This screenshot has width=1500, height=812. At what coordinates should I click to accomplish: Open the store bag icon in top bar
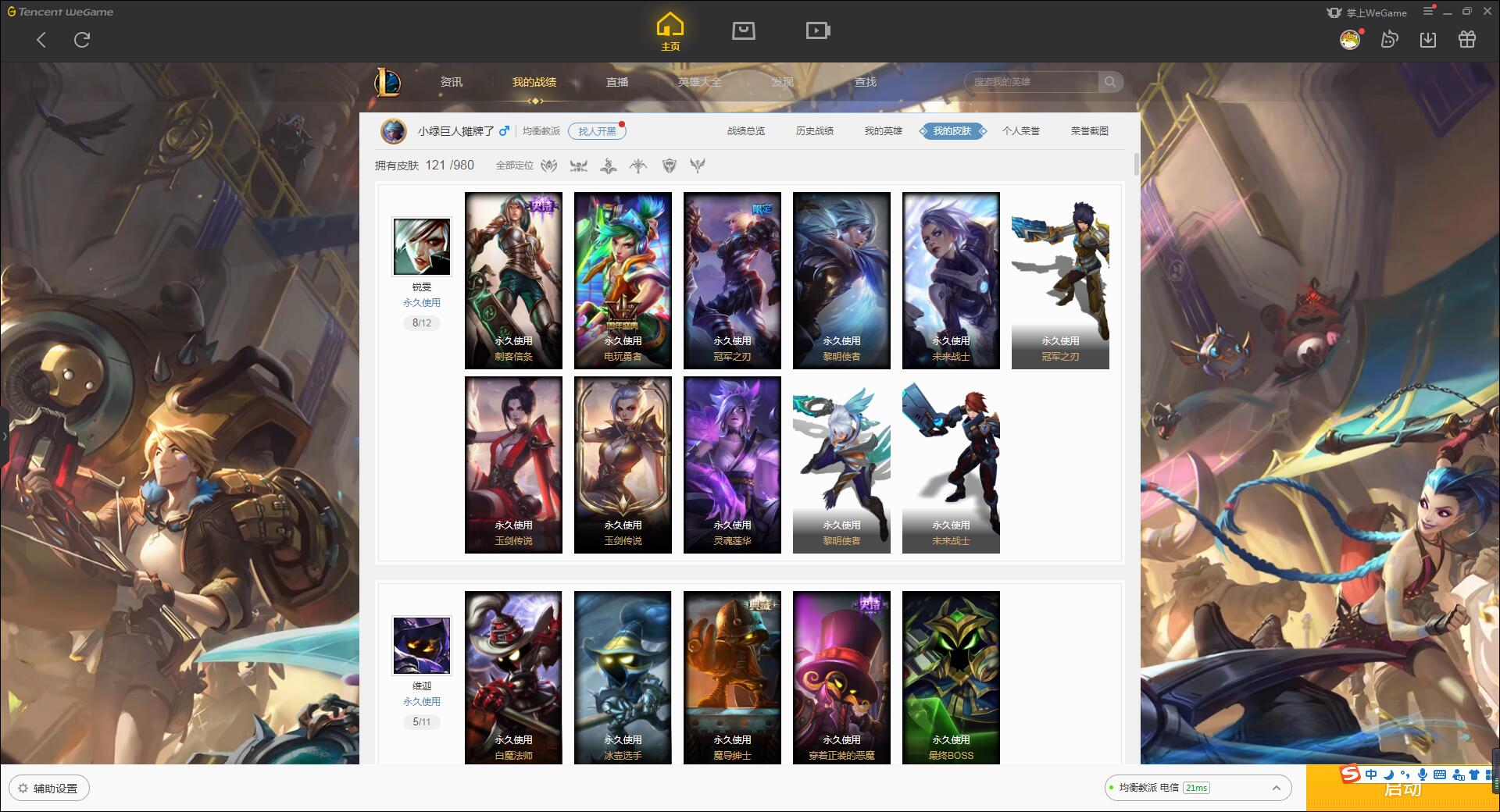[x=743, y=30]
